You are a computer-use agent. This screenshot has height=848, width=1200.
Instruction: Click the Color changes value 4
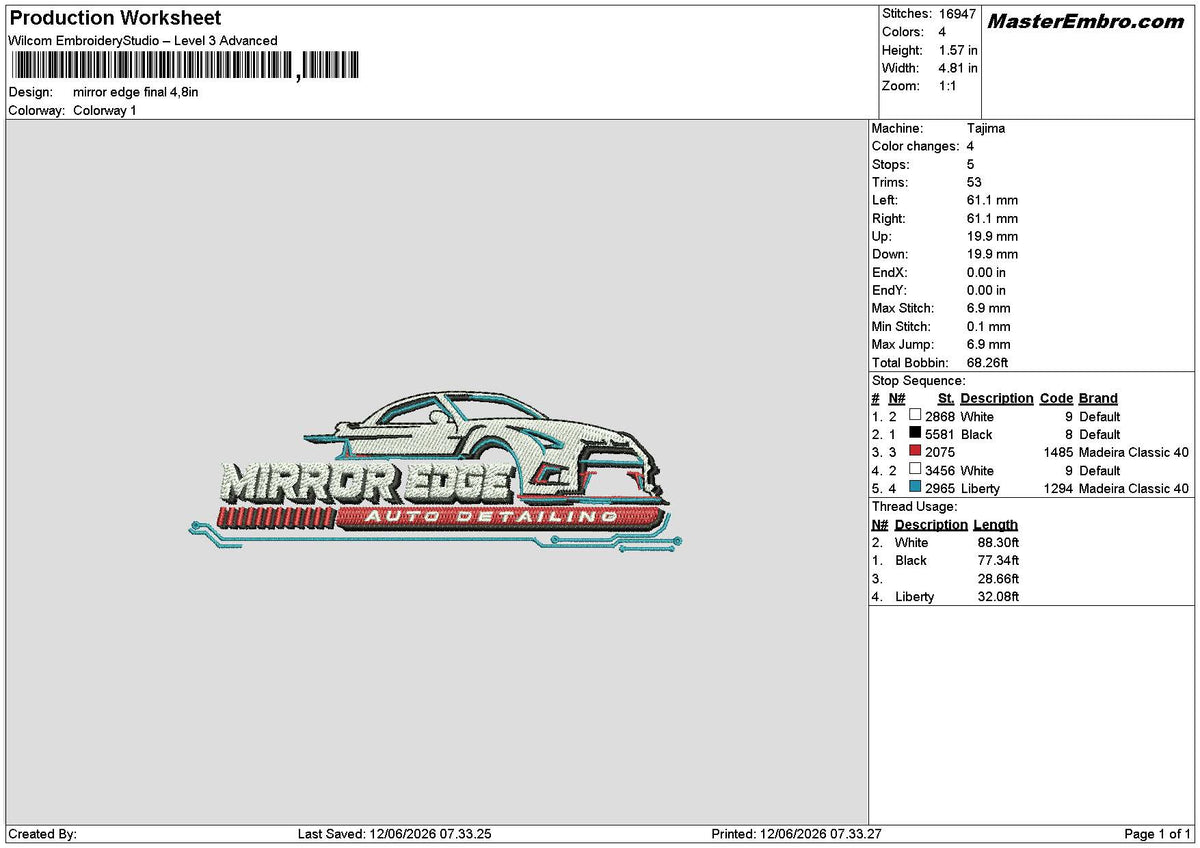pyautogui.click(x=971, y=146)
